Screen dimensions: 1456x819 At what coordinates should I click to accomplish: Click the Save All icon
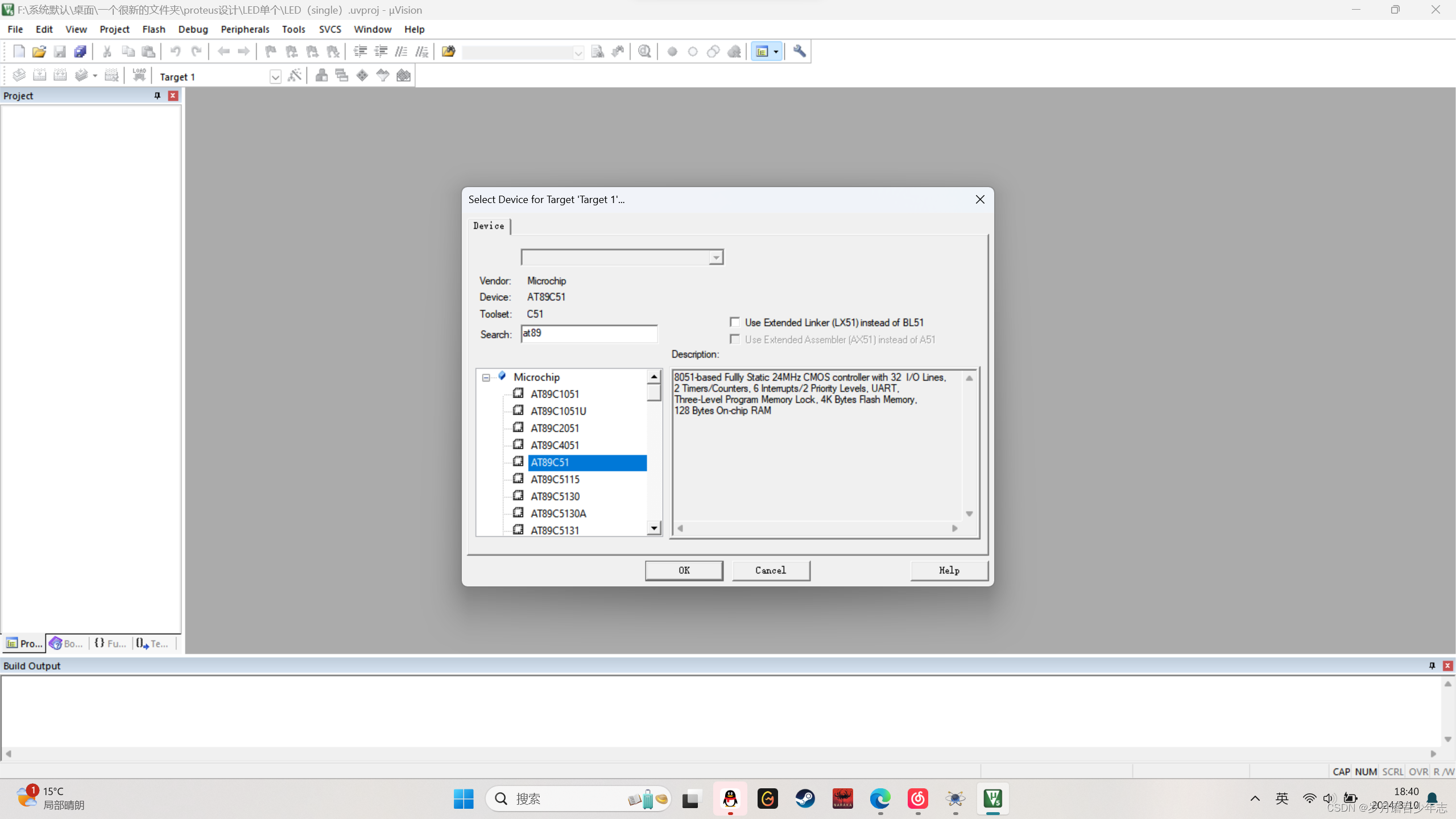click(80, 52)
